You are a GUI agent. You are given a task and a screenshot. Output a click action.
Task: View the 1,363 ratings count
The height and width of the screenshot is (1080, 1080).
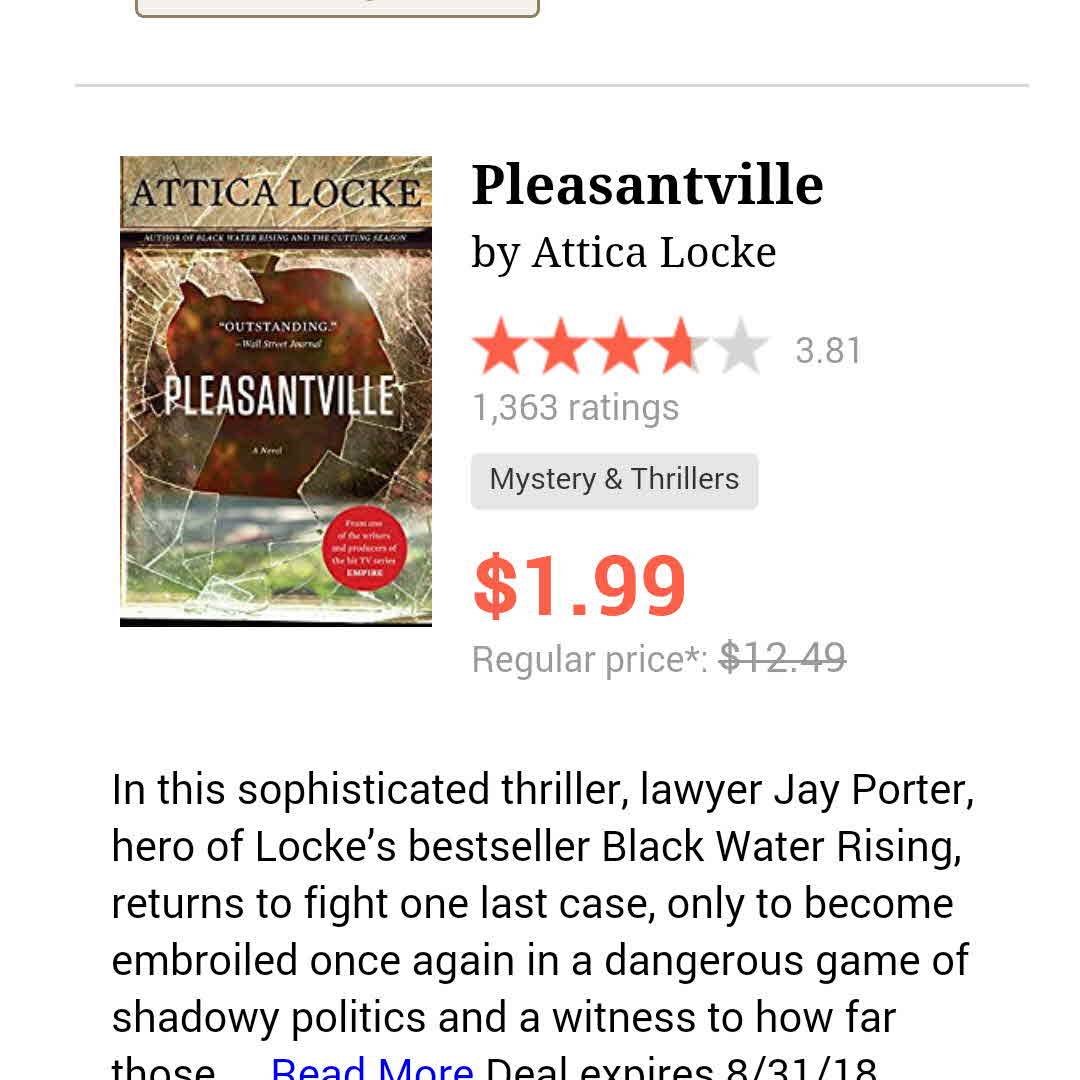575,407
